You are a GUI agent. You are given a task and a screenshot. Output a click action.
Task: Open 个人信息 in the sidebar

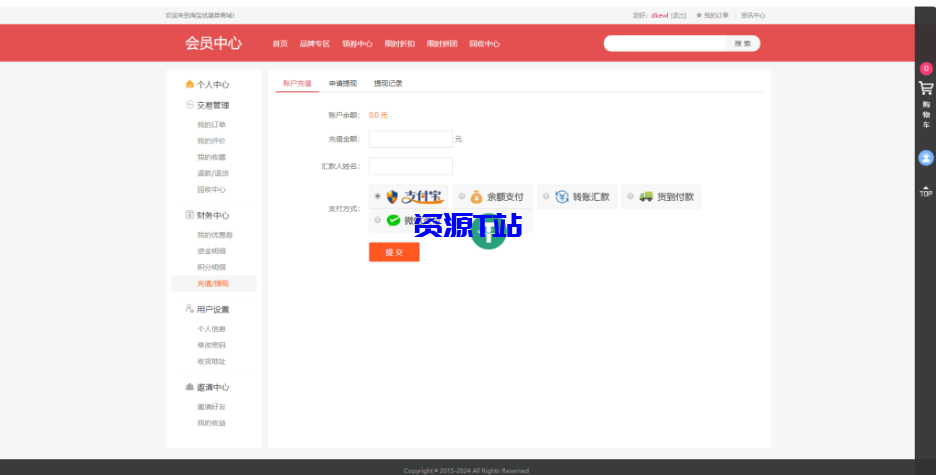pos(211,329)
